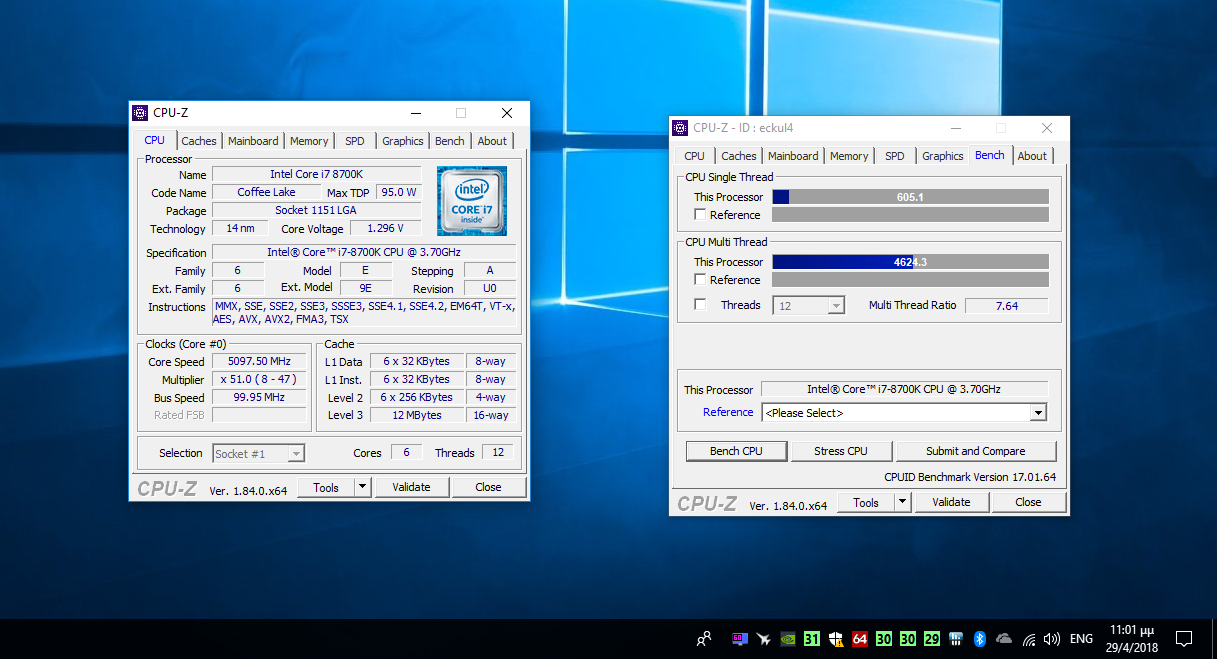Click the Multi Thread Ratio field showing 7.64
Viewport: 1217px width, 659px height.
coord(1007,306)
